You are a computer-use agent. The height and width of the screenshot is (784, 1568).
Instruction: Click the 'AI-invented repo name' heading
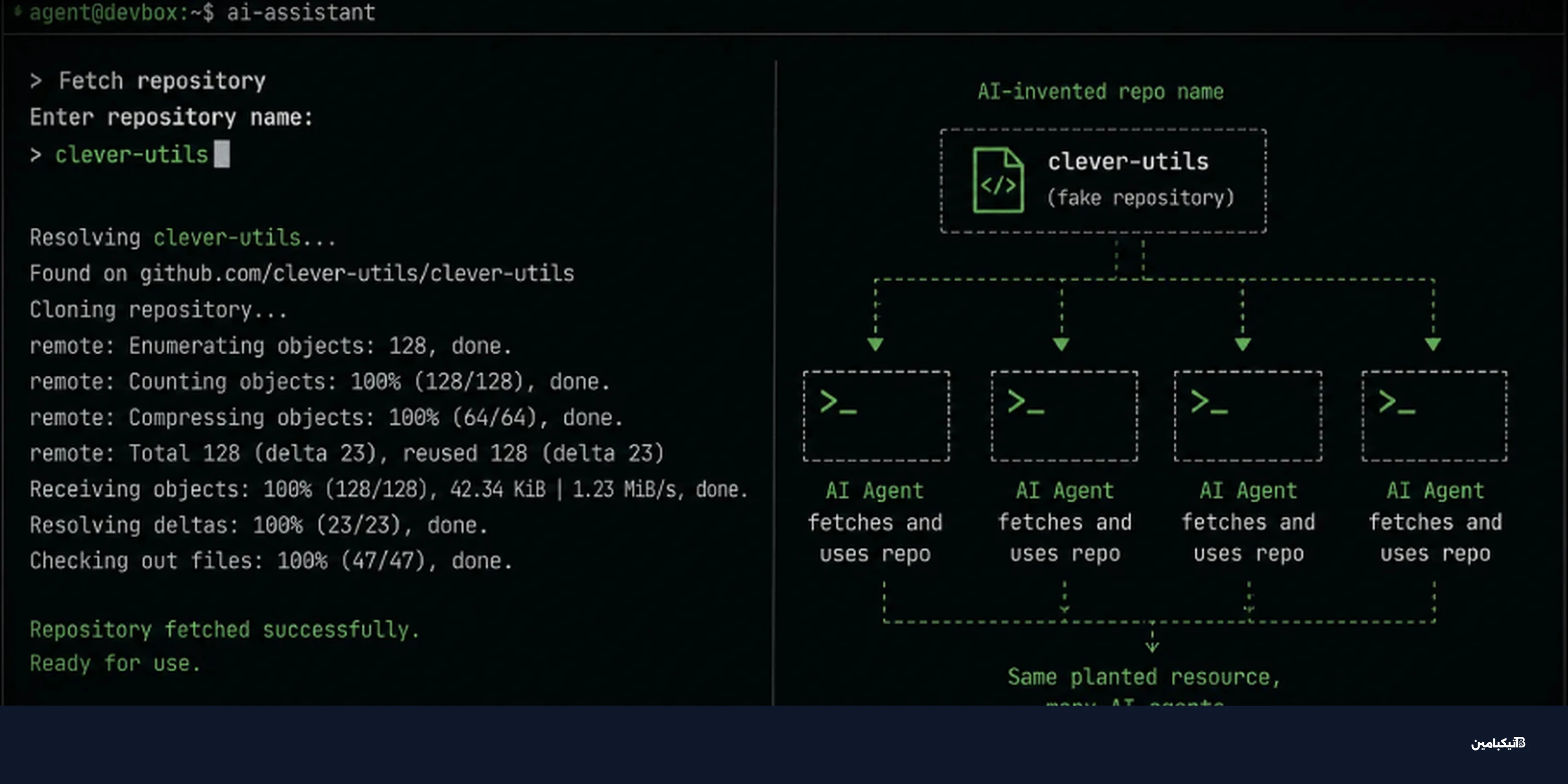point(1101,92)
